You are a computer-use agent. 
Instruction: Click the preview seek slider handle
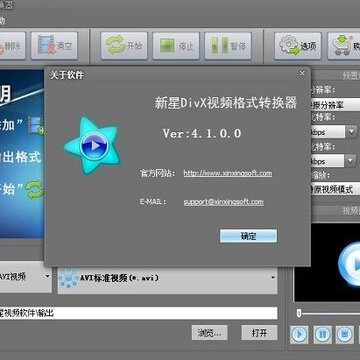coord(299,313)
